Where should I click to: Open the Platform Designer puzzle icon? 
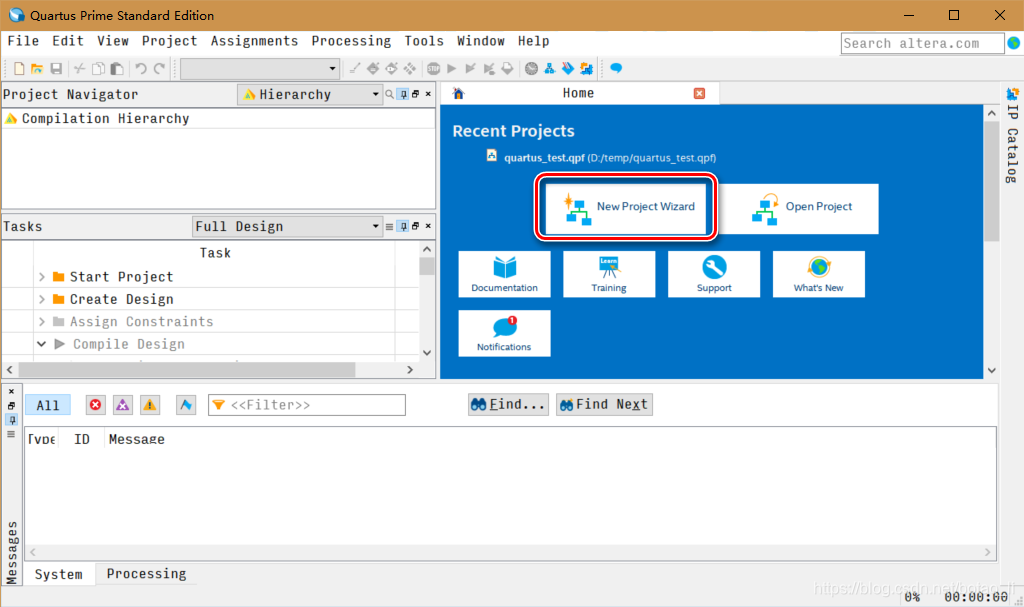pos(586,69)
